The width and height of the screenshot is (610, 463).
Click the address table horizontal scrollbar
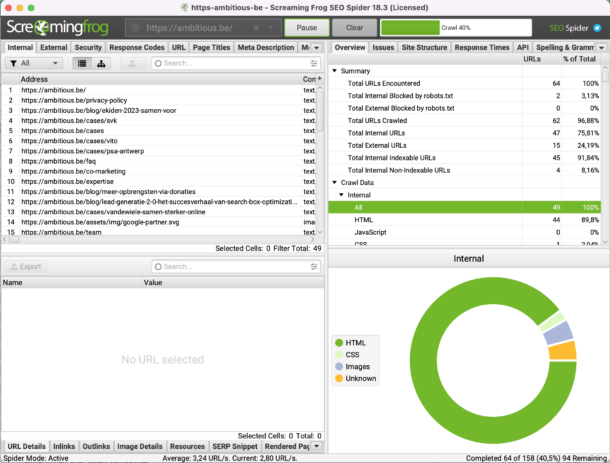(159, 239)
